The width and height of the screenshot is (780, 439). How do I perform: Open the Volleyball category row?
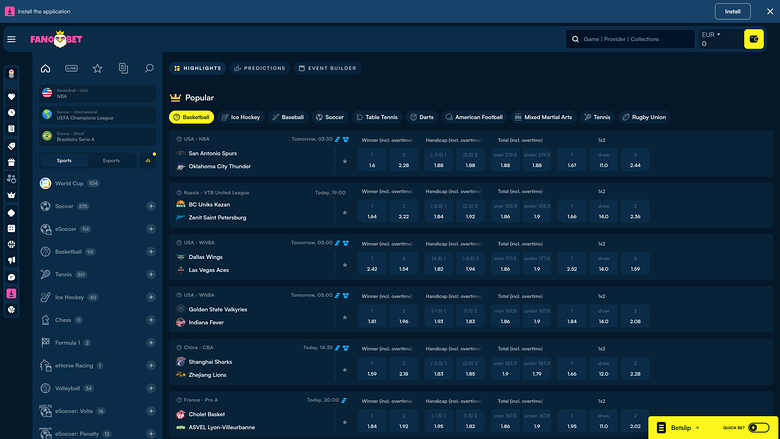pyautogui.click(x=98, y=388)
